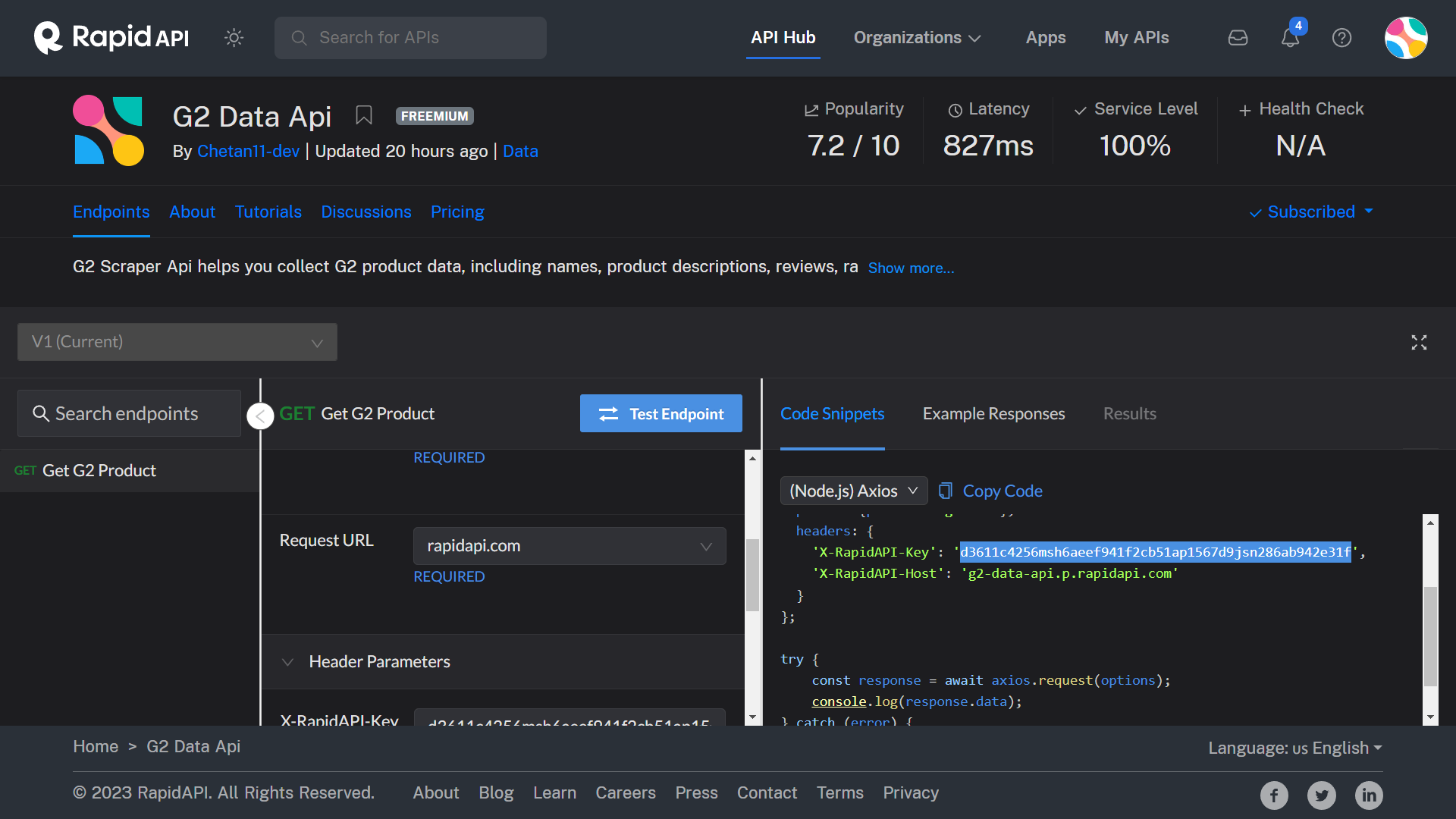Screen dimensions: 1456x819
Task: Open My APIs in top navigation
Action: (x=1136, y=37)
